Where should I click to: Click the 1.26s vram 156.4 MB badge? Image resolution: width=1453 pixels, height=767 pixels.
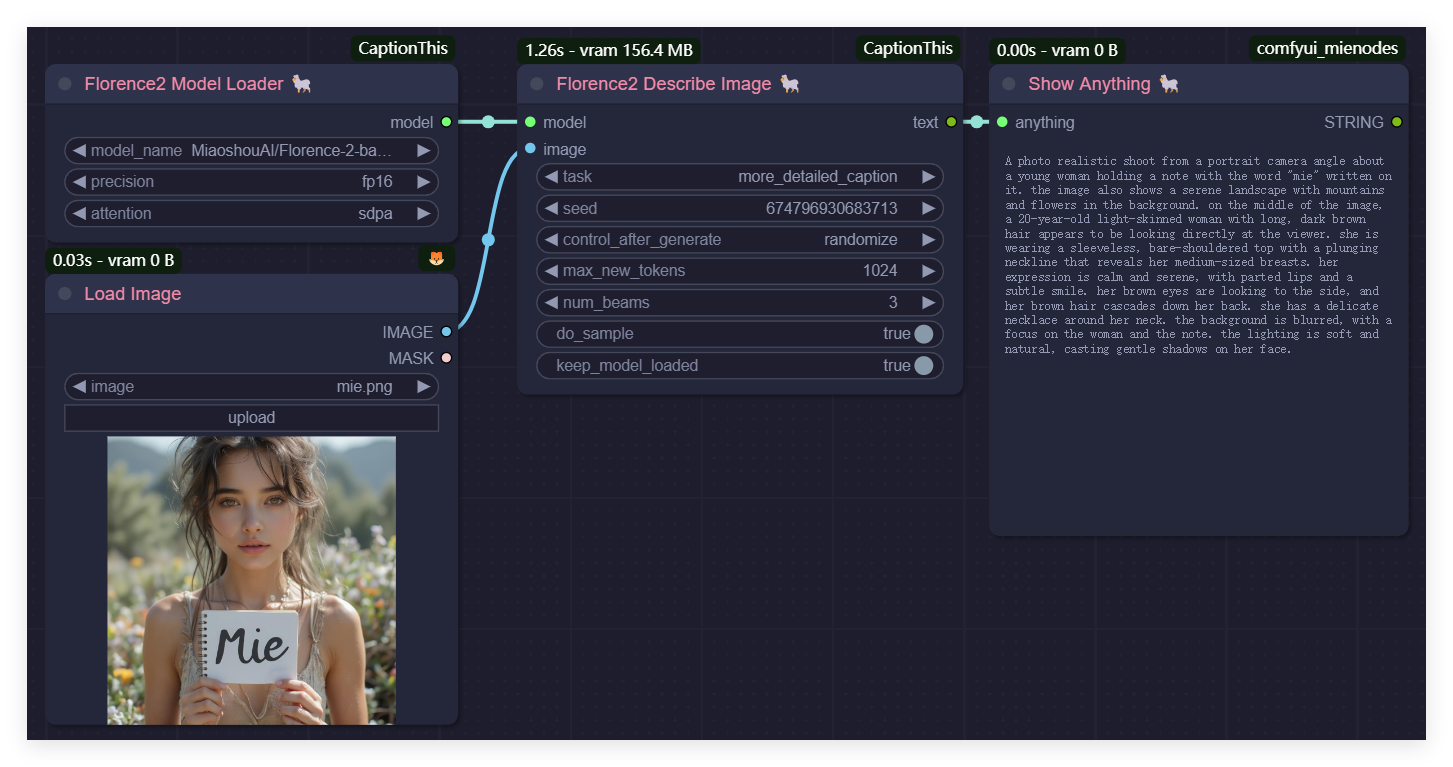coord(609,50)
